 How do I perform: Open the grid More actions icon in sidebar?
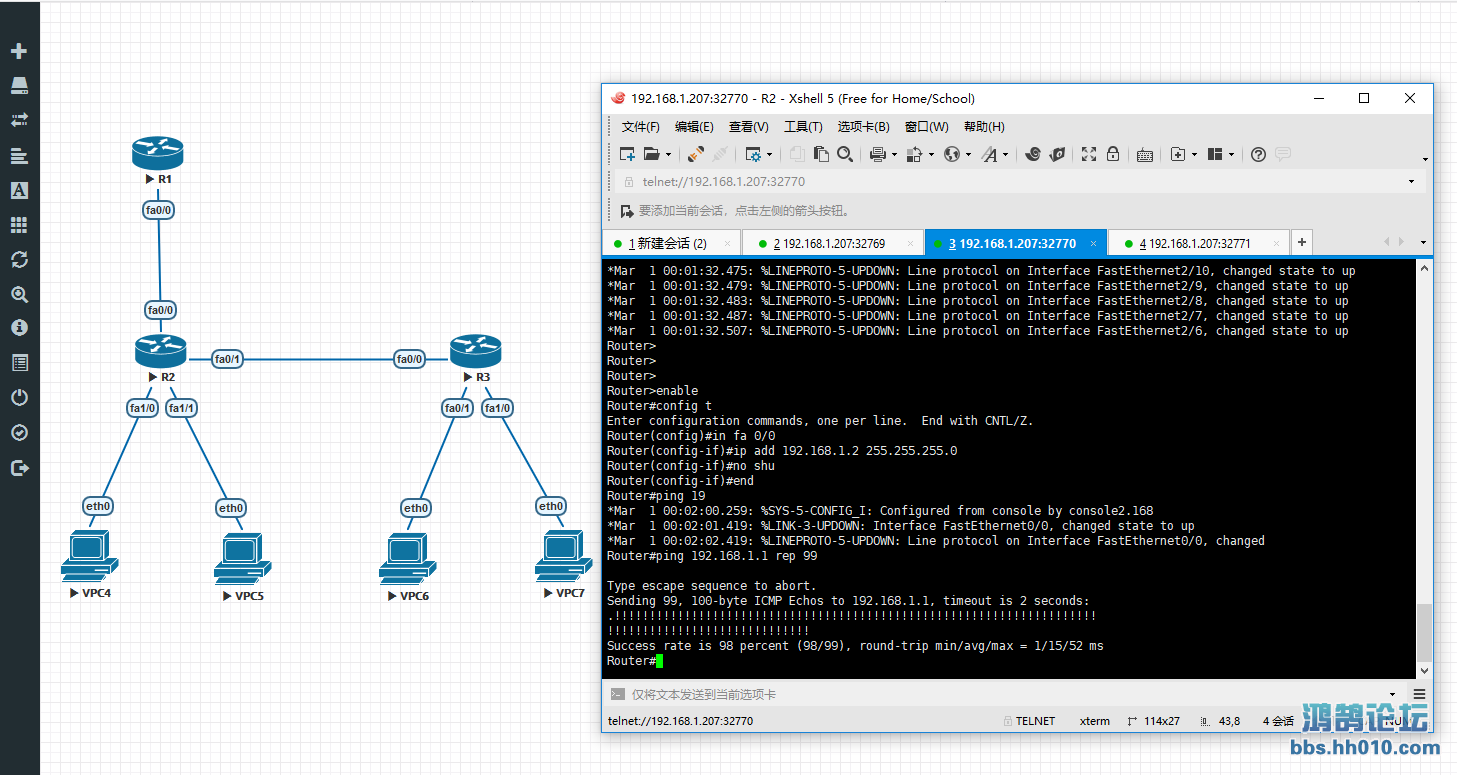19,225
